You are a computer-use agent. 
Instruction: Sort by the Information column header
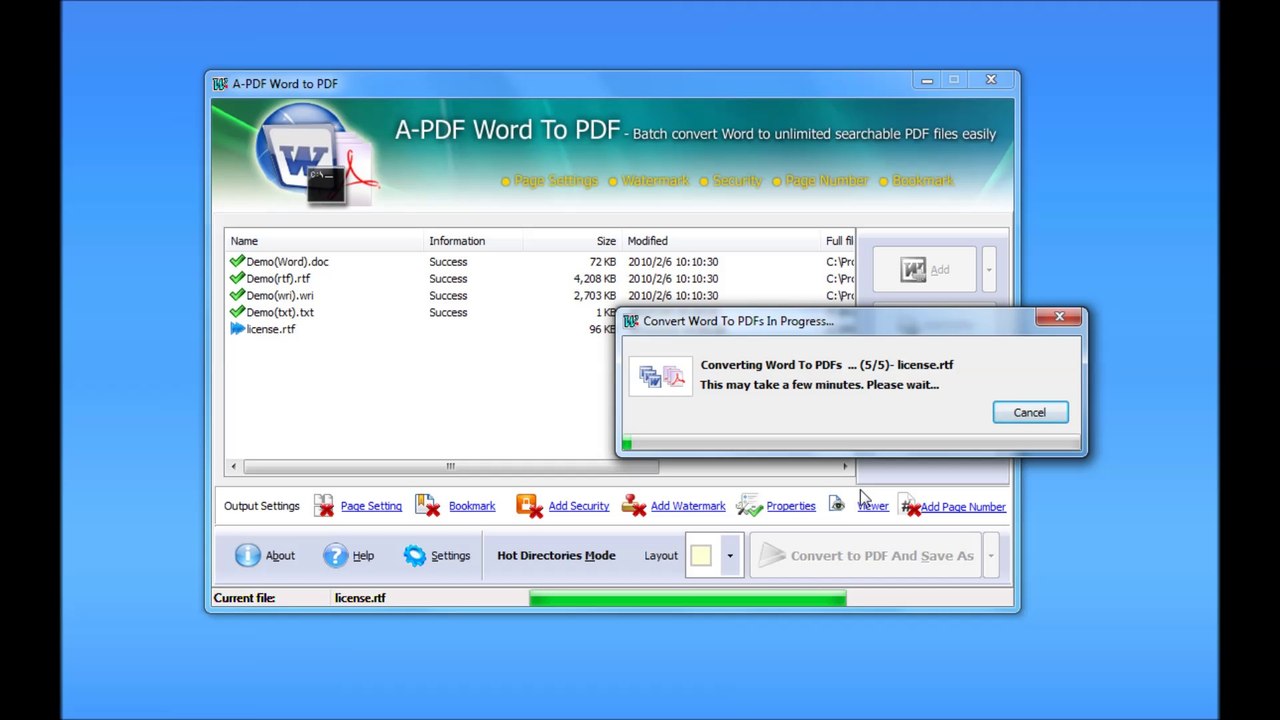coord(473,241)
